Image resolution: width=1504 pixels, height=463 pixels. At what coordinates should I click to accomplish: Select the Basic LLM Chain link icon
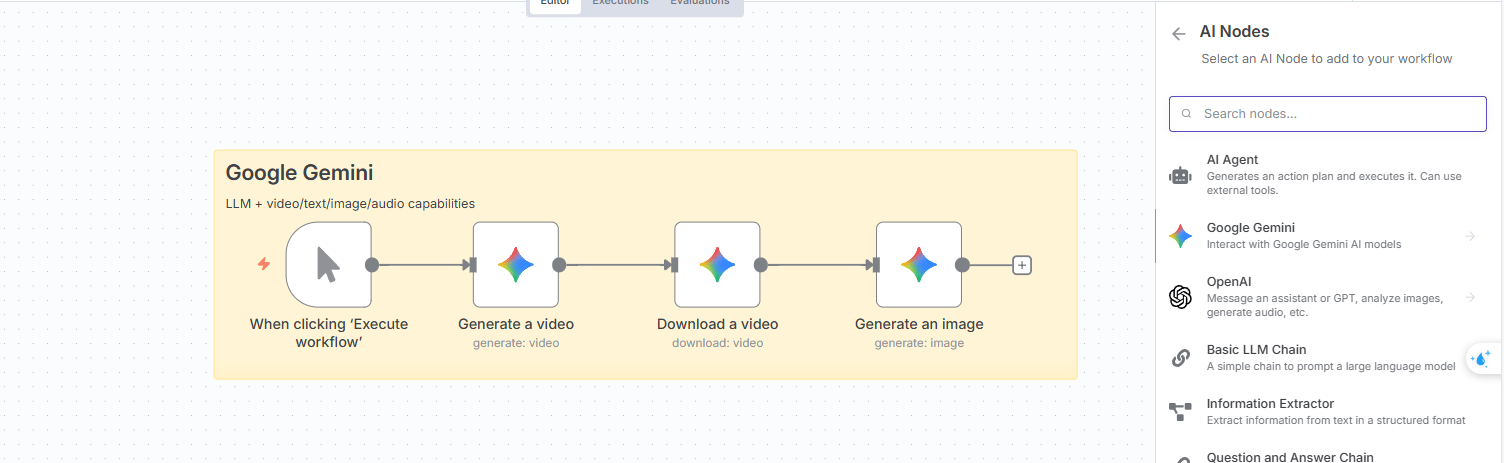[1180, 358]
